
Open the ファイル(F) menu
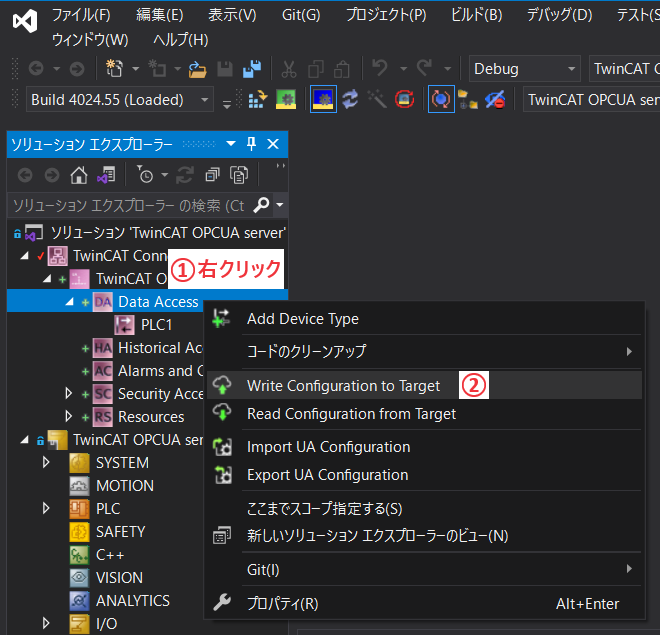[x=81, y=15]
